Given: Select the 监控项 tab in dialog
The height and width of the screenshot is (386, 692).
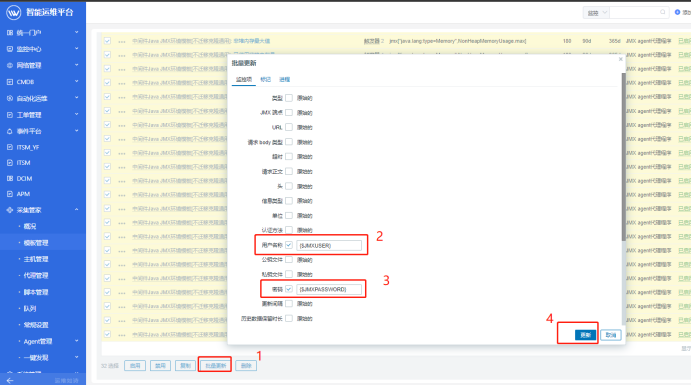Looking at the screenshot, I should coord(244,79).
